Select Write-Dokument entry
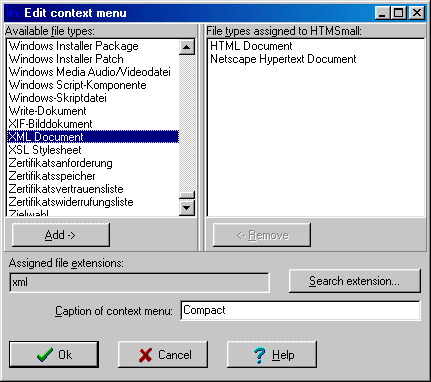The height and width of the screenshot is (382, 431). click(93, 111)
